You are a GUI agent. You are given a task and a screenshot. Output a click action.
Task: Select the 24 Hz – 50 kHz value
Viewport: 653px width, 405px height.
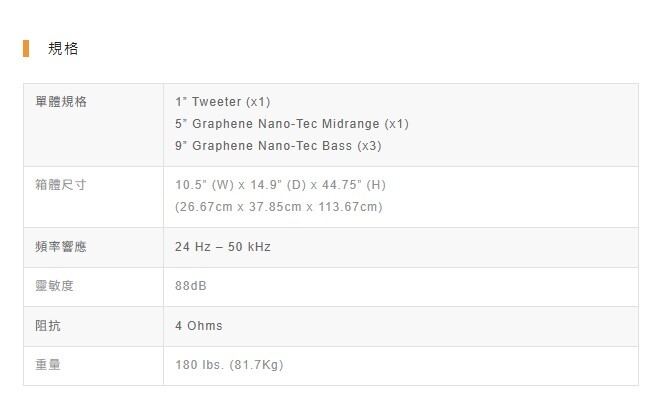222,246
